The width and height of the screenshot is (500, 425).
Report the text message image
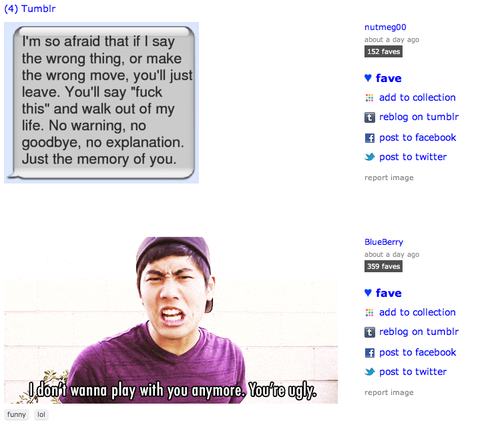pyautogui.click(x=389, y=178)
